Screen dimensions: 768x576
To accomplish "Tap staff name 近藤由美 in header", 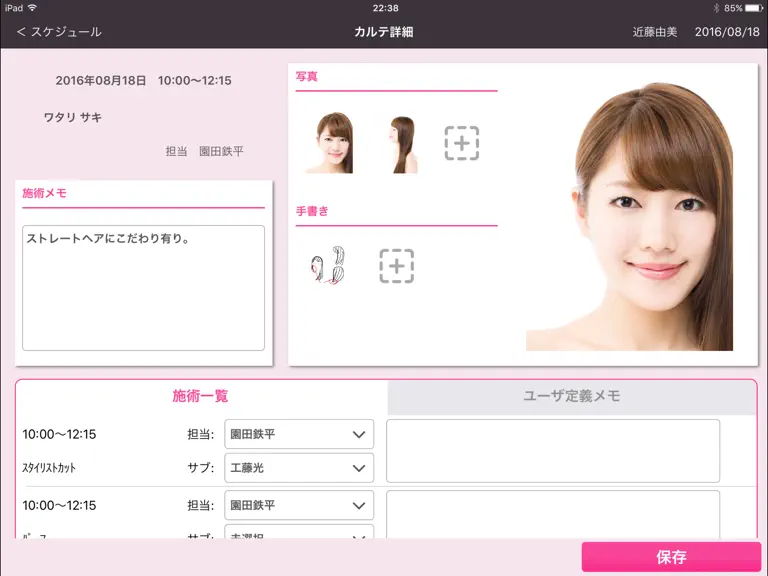I will 654,32.
